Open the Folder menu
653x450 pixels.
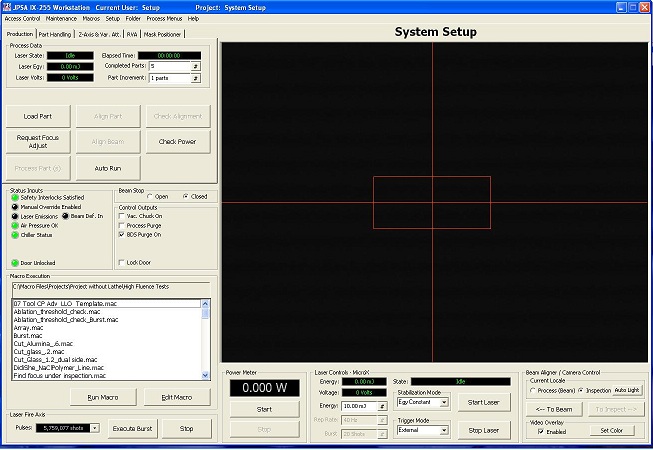(133, 19)
